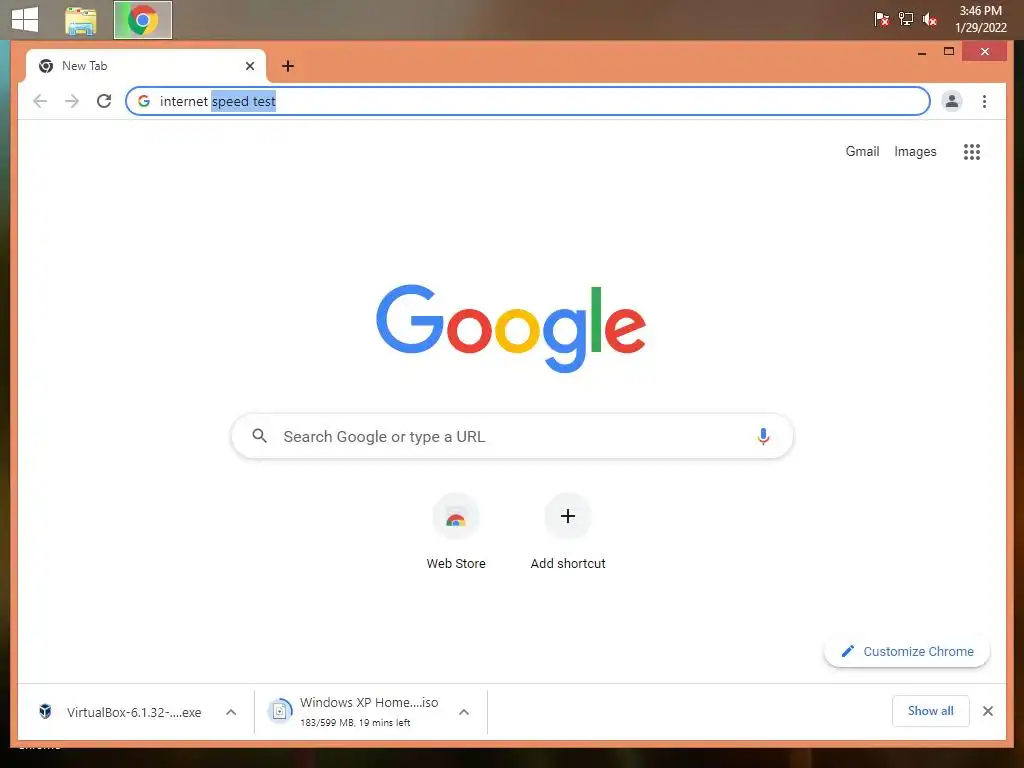Go back with the back arrow

40,101
